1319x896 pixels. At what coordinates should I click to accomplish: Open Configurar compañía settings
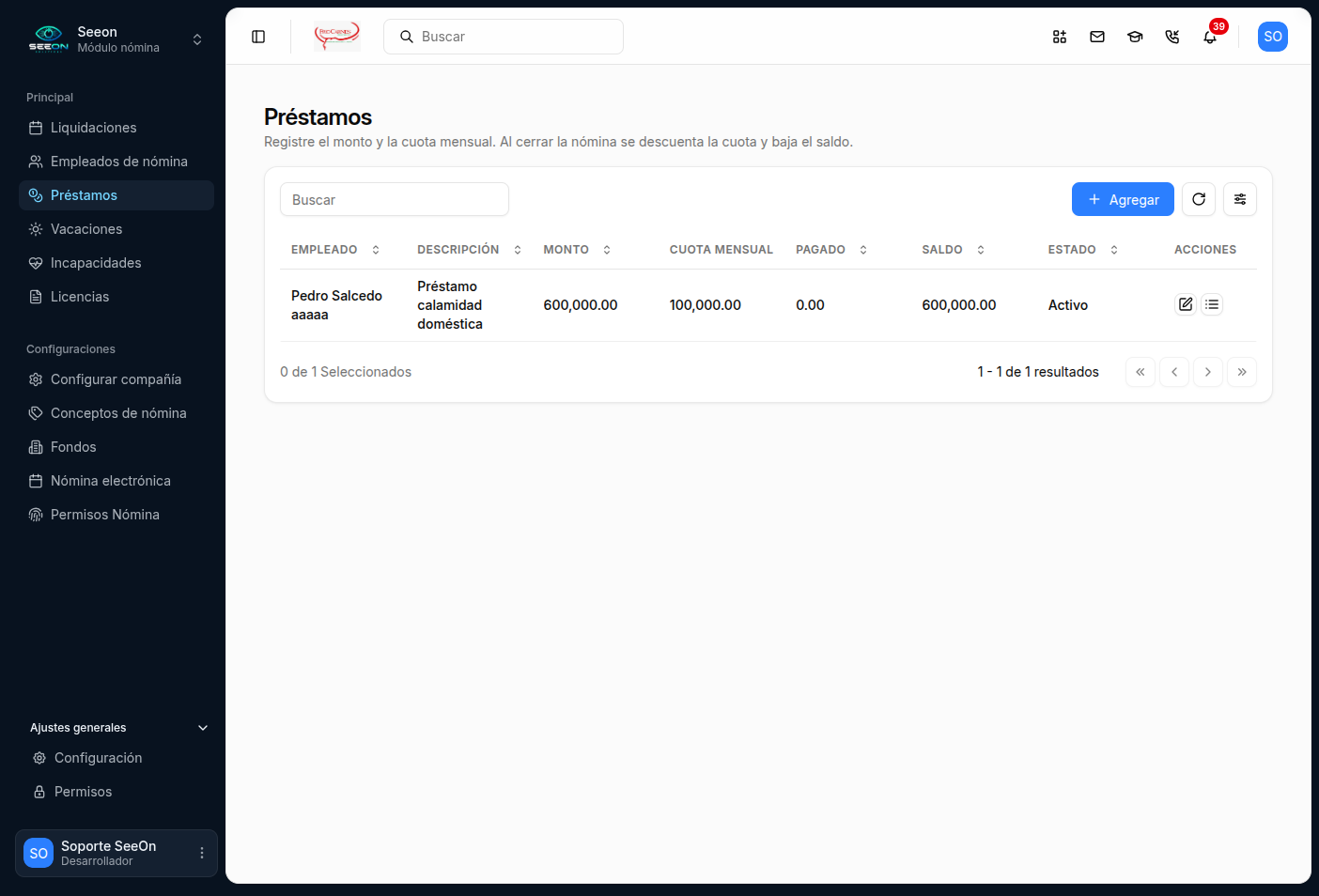coord(116,379)
